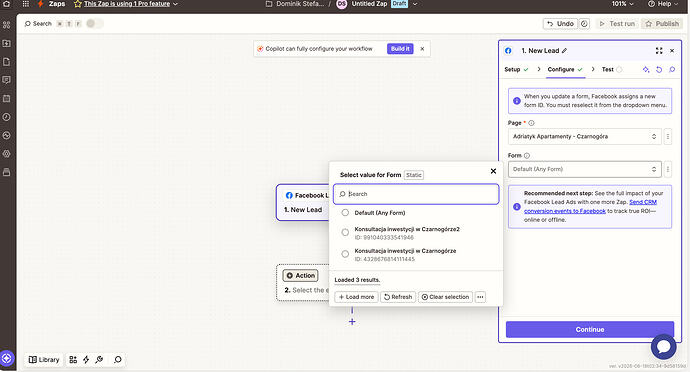Click the tools icon in bottom toolbar
690x372 pixels.
99,360
